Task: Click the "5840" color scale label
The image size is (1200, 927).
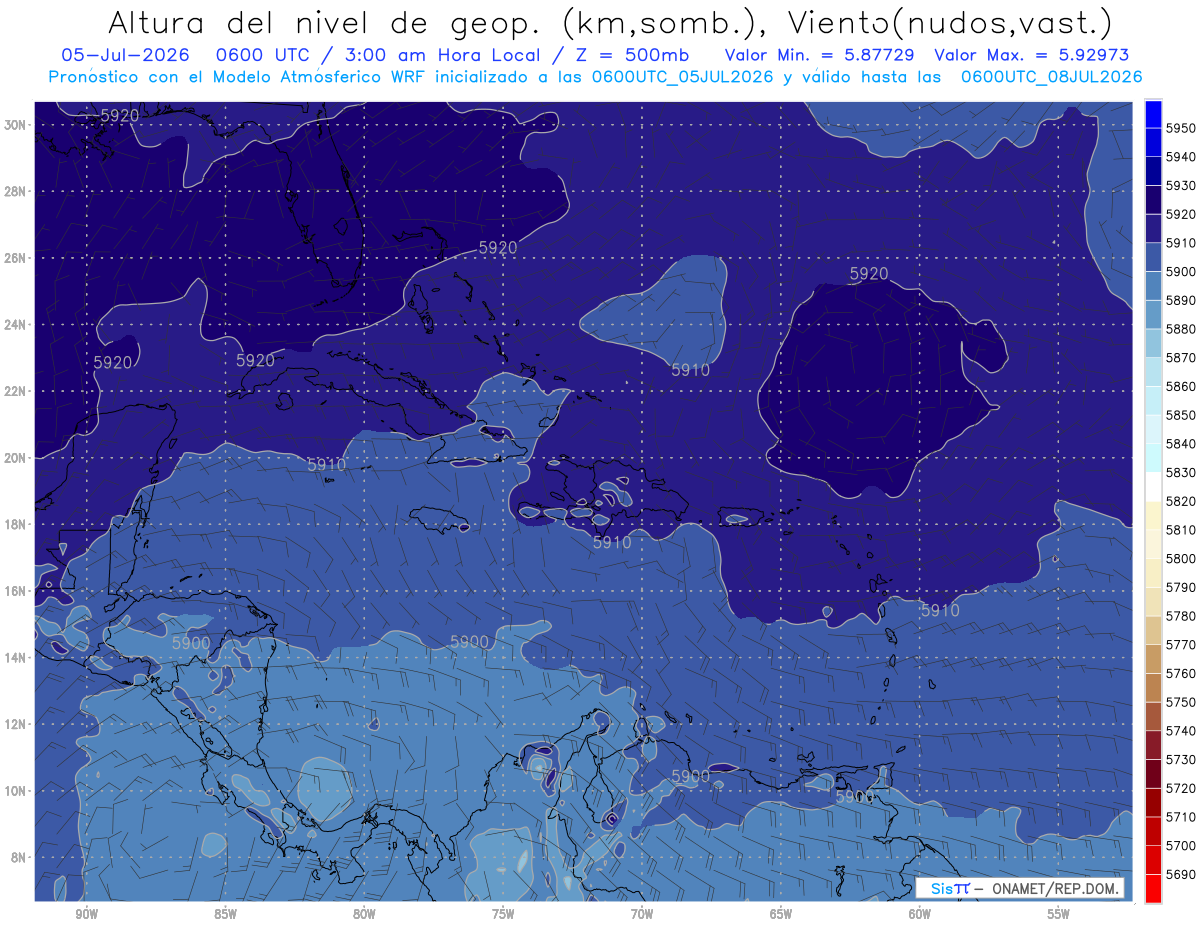Action: (x=1181, y=444)
